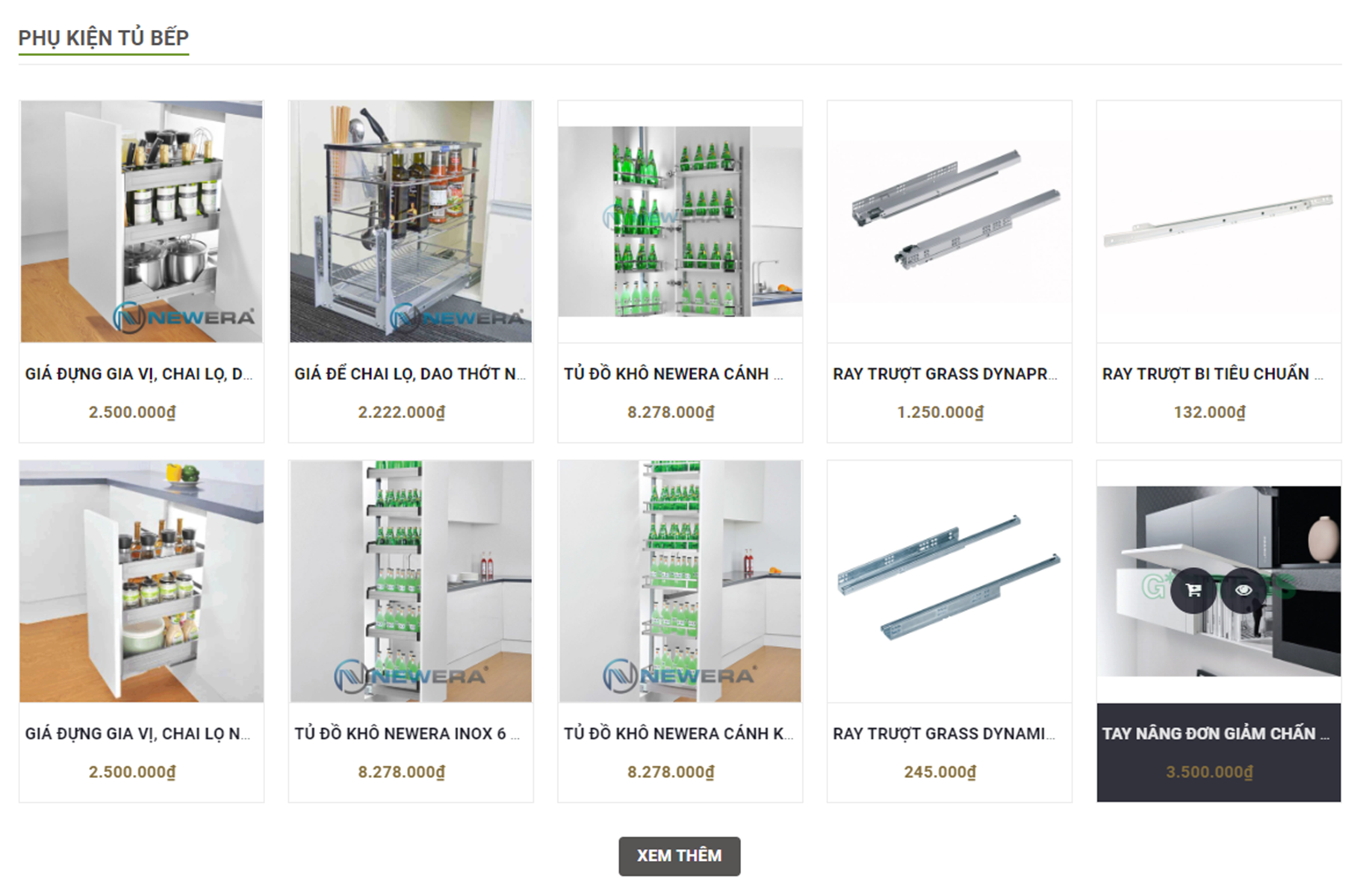Click the 245.000đ Grass Dynamic slide image
1363x896 pixels.
(949, 582)
